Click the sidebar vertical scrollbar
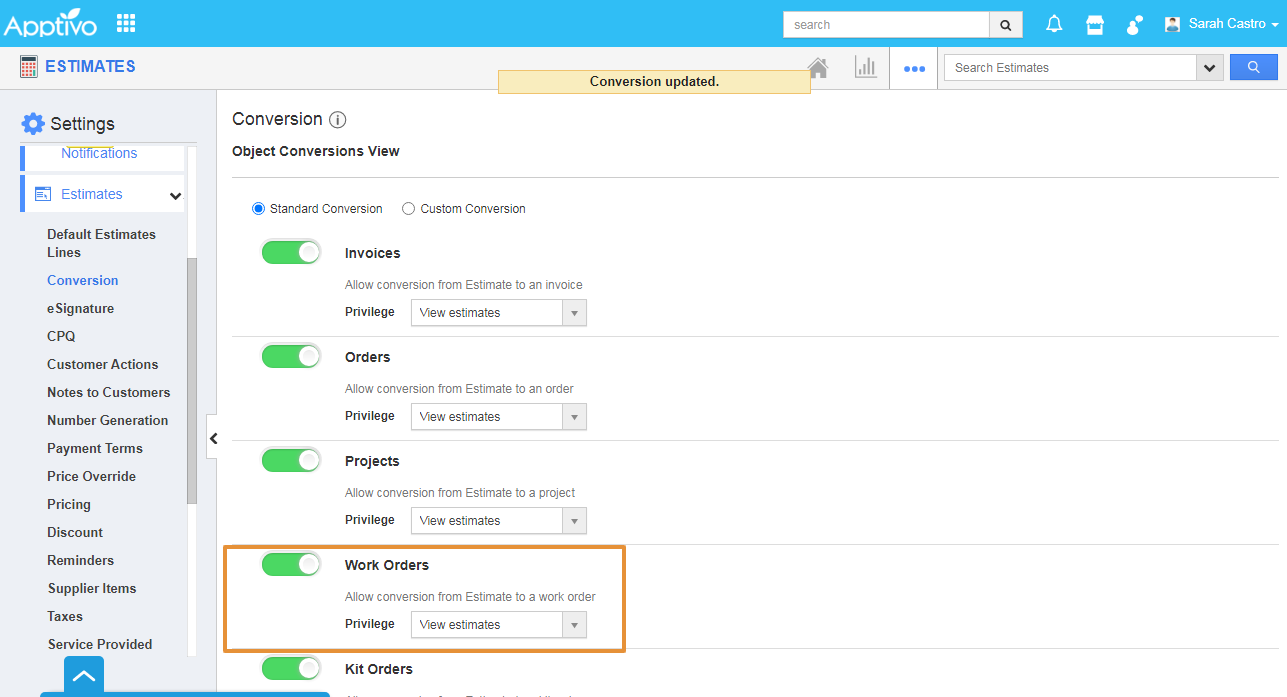The image size is (1287, 697). pos(192,380)
